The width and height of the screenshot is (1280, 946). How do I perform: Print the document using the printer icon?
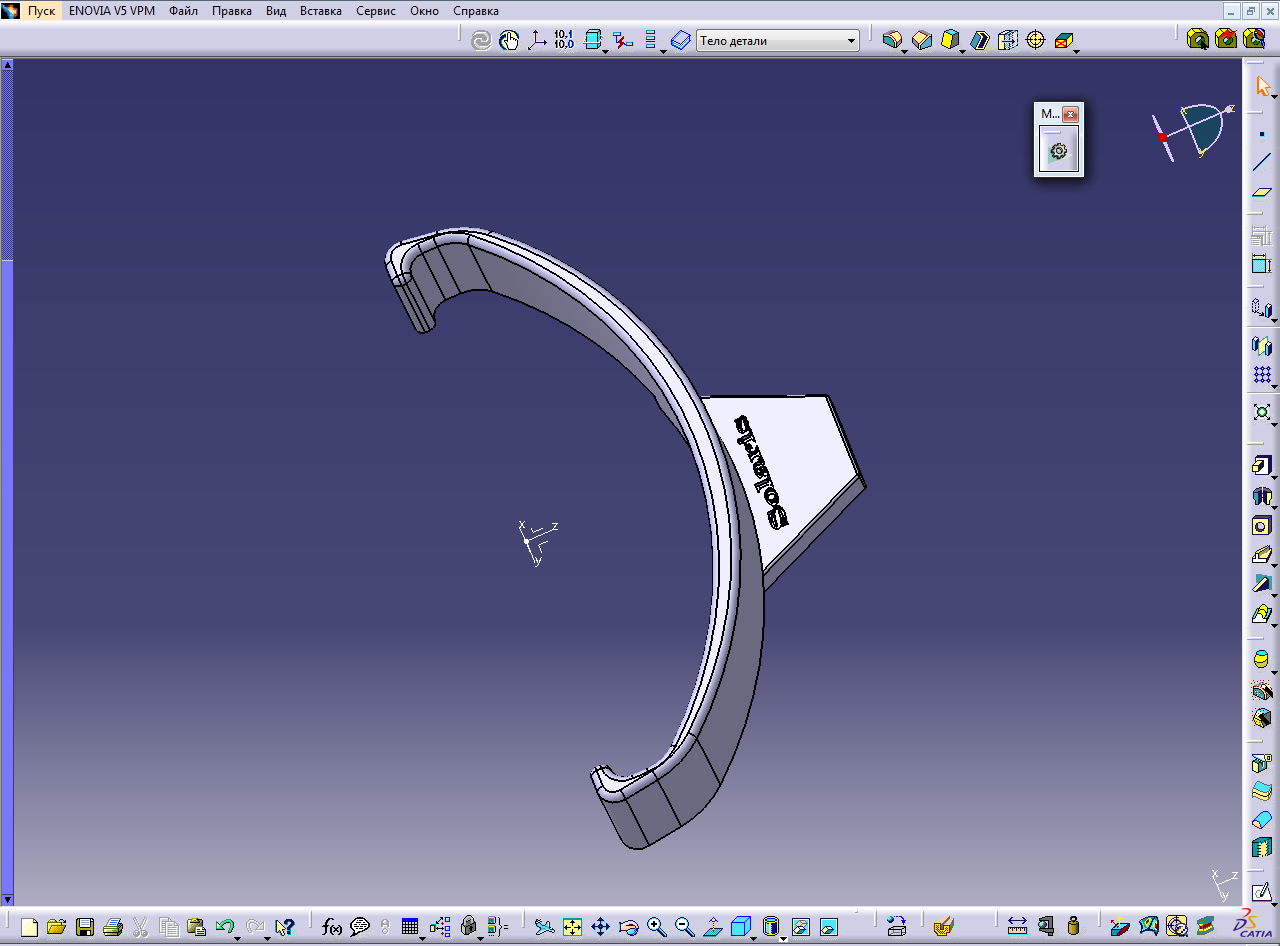(x=113, y=927)
